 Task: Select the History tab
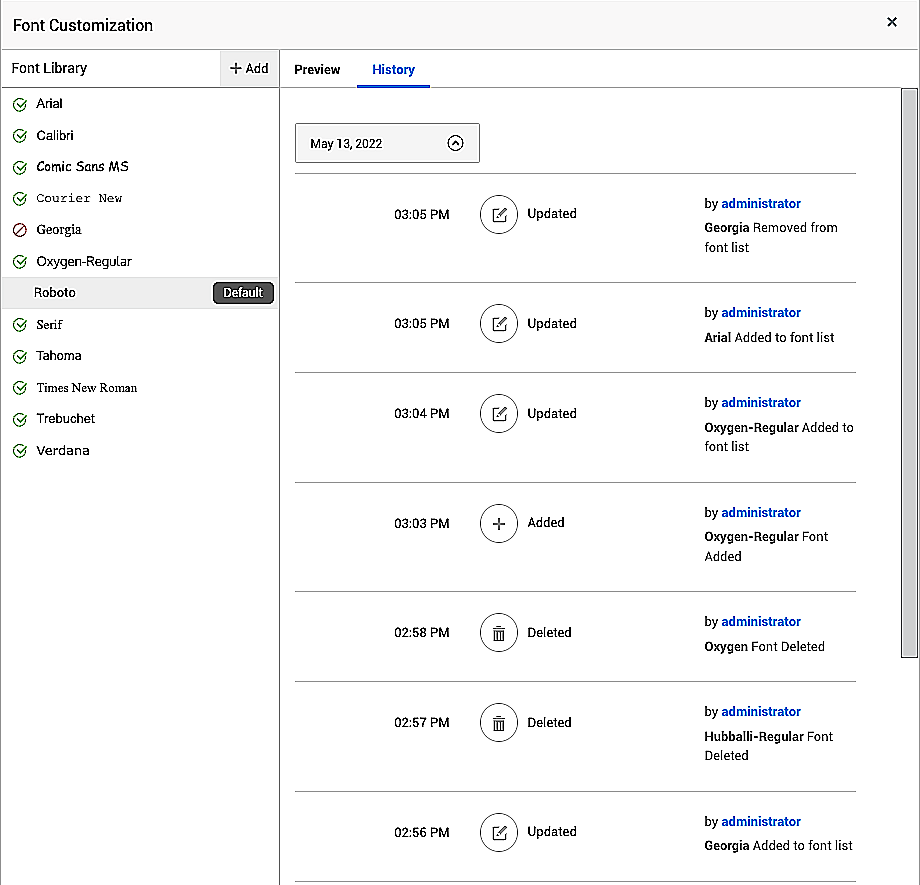pyautogui.click(x=393, y=69)
